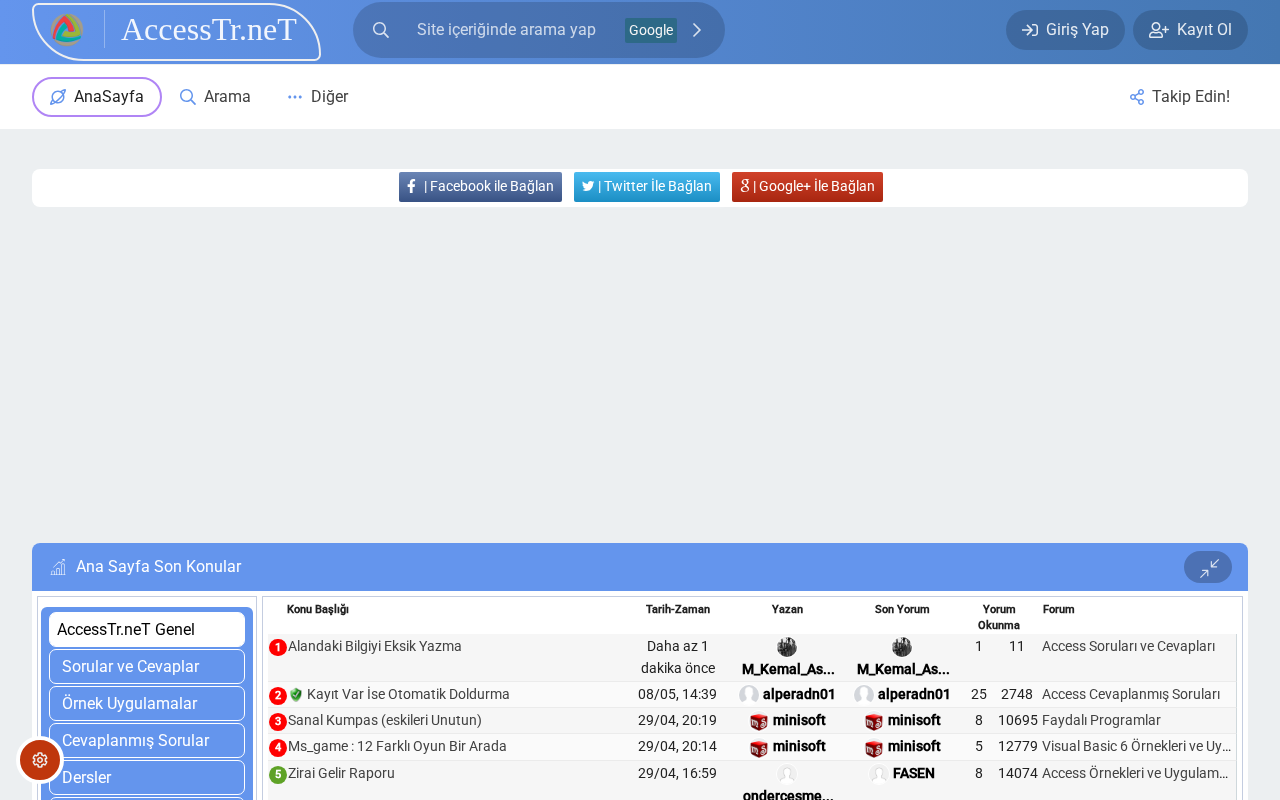Select the Örnek Uygulamalar category
Screen dimensions: 1280x800
tap(147, 704)
